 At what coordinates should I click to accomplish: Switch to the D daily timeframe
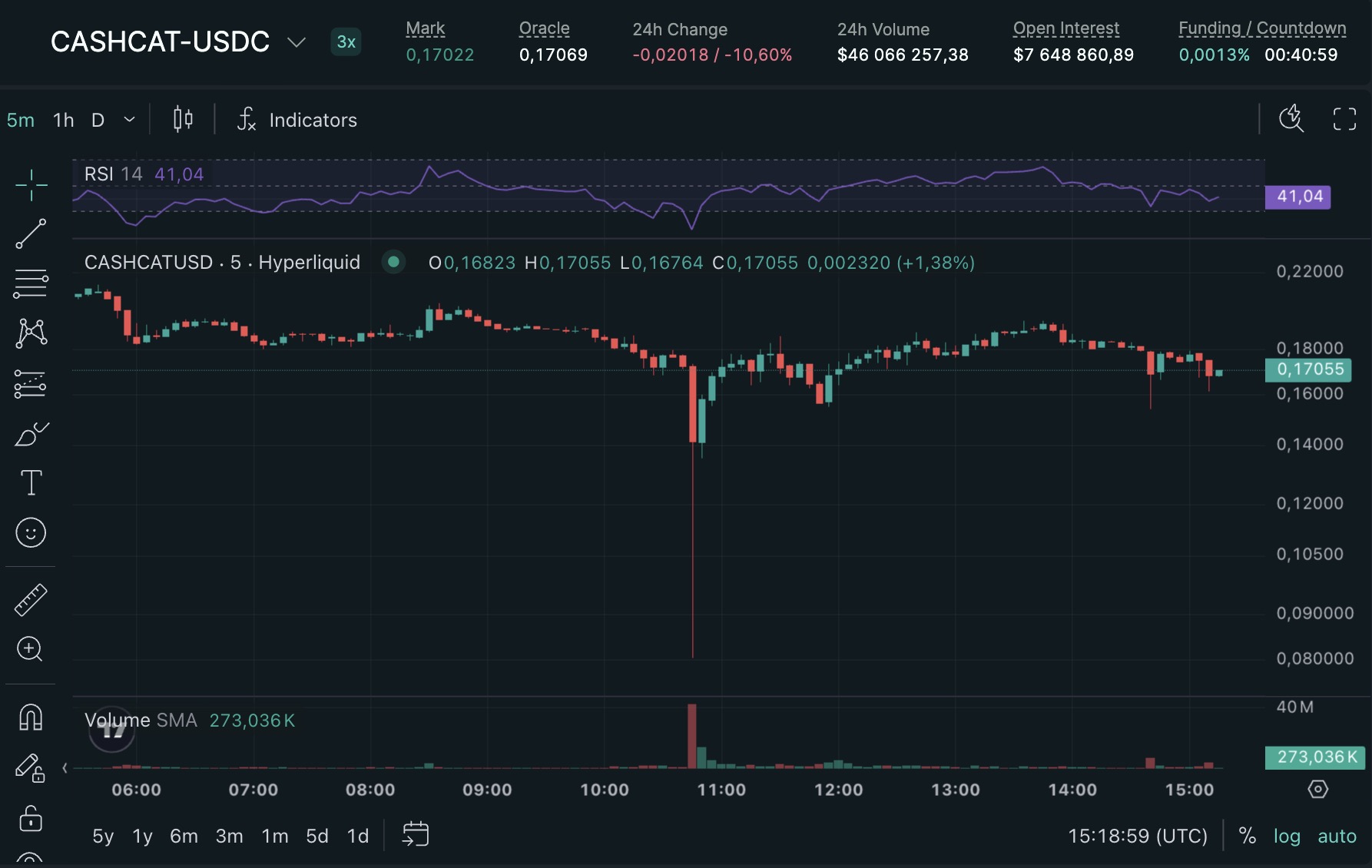pyautogui.click(x=98, y=120)
